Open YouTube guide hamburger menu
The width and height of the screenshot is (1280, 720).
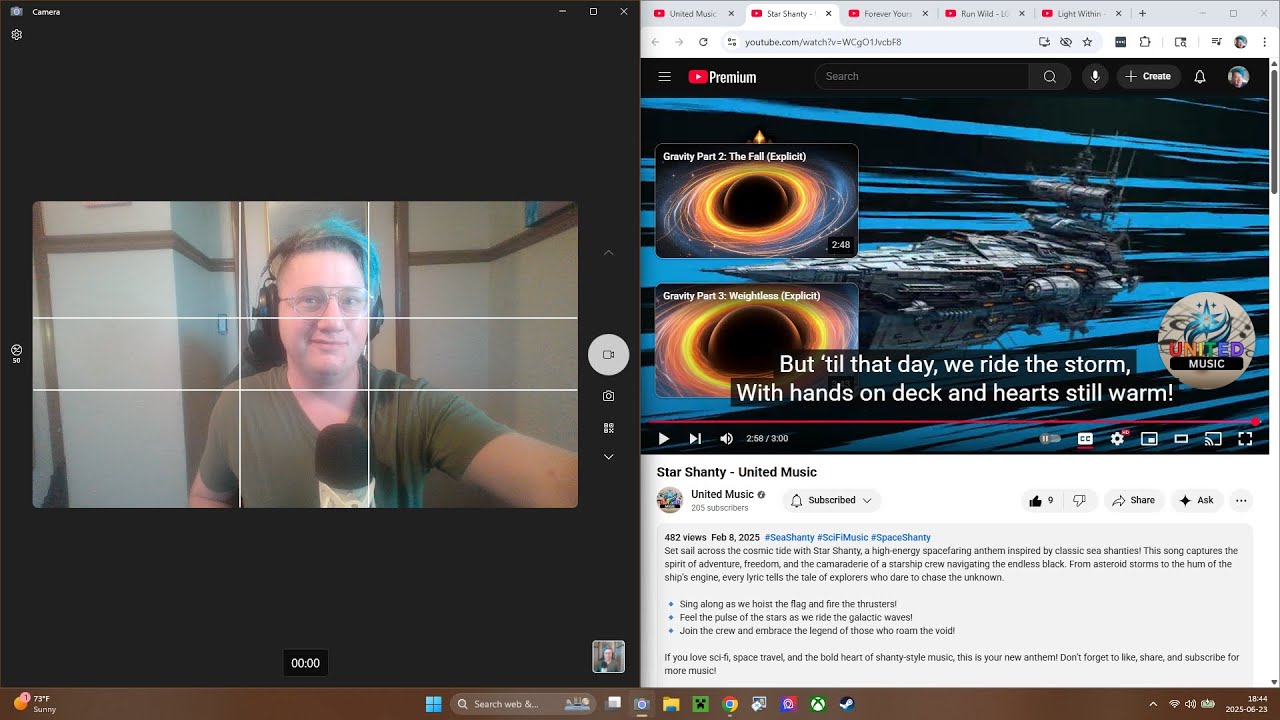click(x=664, y=76)
